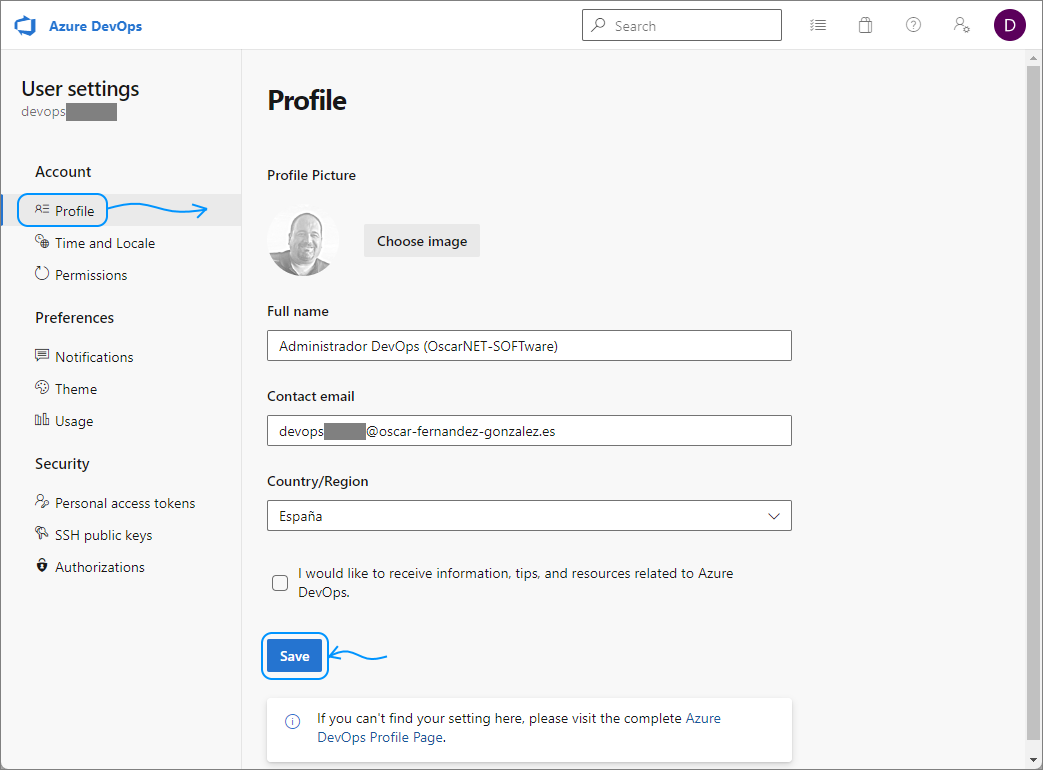Click the Usage bar chart icon

click(42, 419)
